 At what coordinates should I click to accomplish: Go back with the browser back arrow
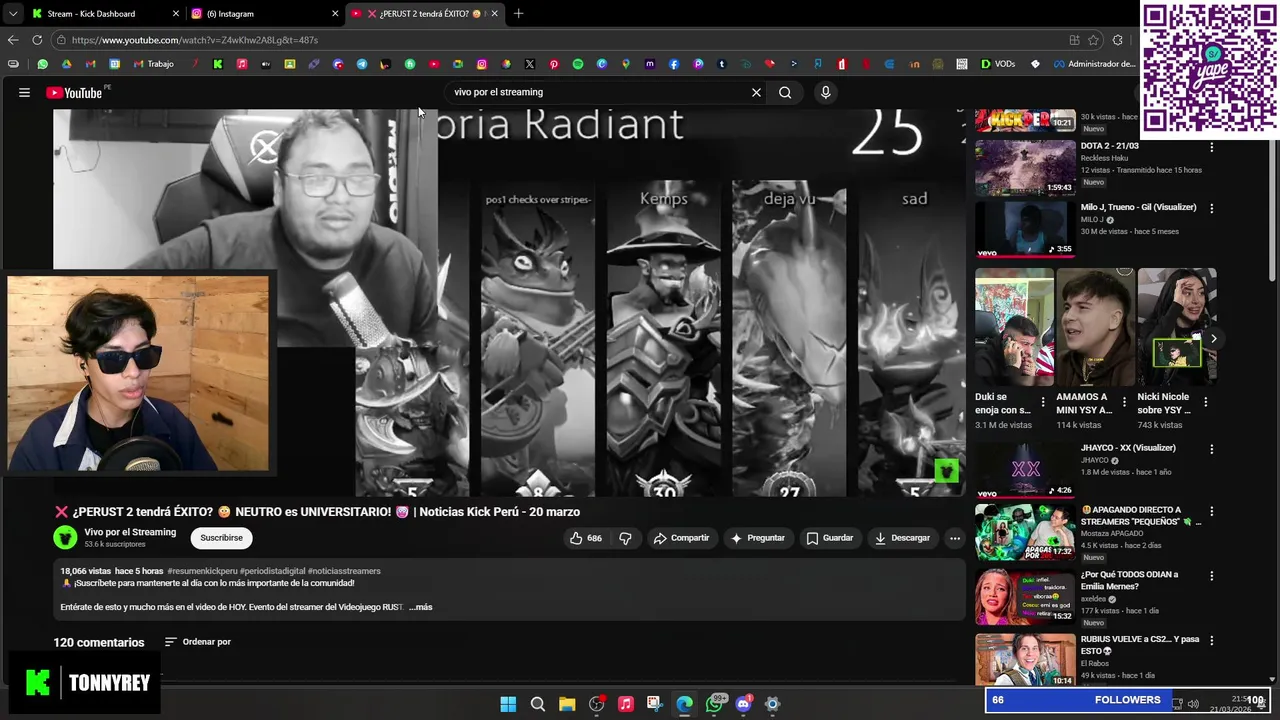13,40
